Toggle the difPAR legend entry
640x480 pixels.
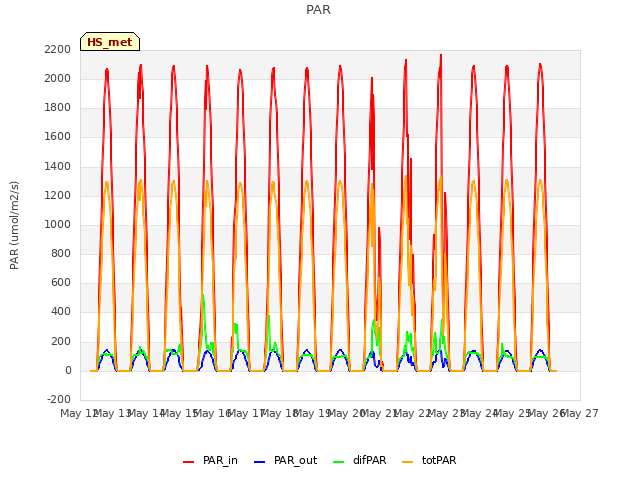[x=360, y=460]
